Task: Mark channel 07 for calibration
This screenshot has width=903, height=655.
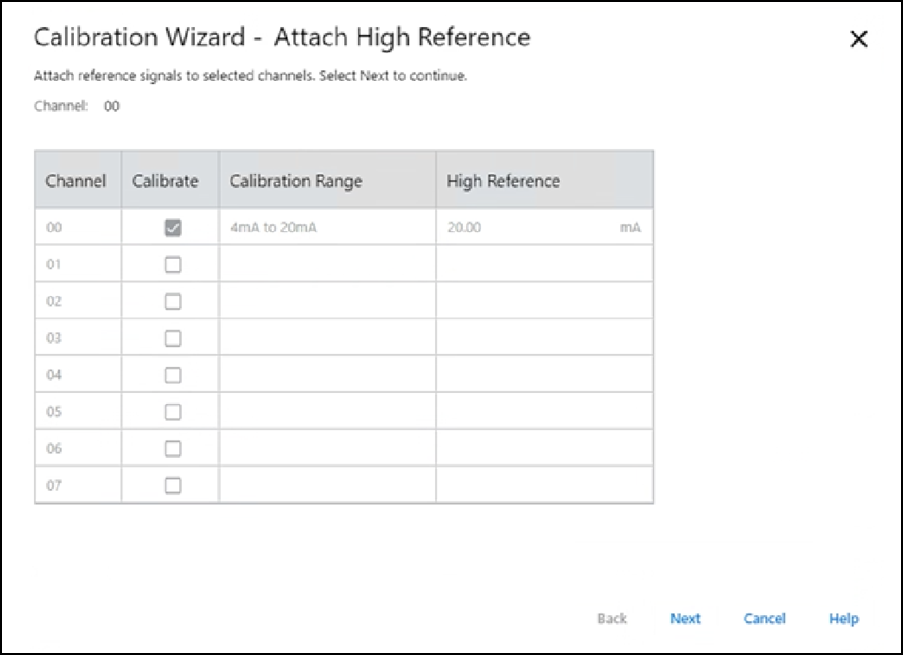Action: pos(173,485)
